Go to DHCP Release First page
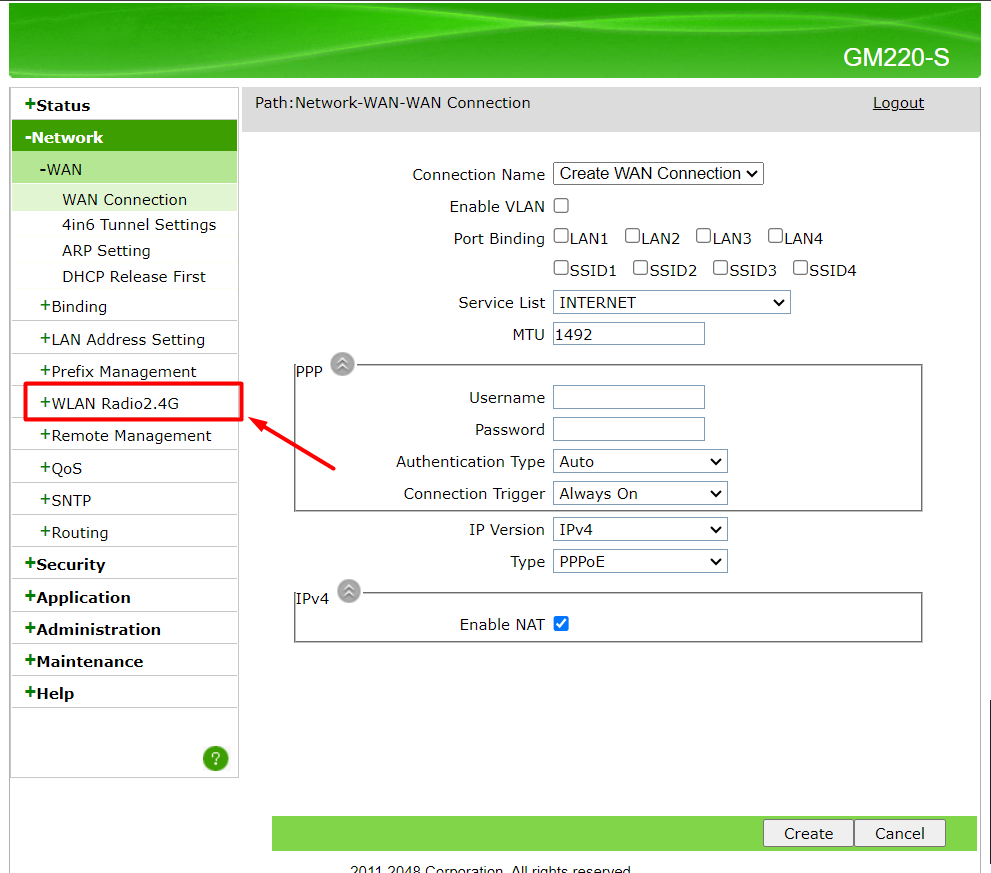 [133, 277]
